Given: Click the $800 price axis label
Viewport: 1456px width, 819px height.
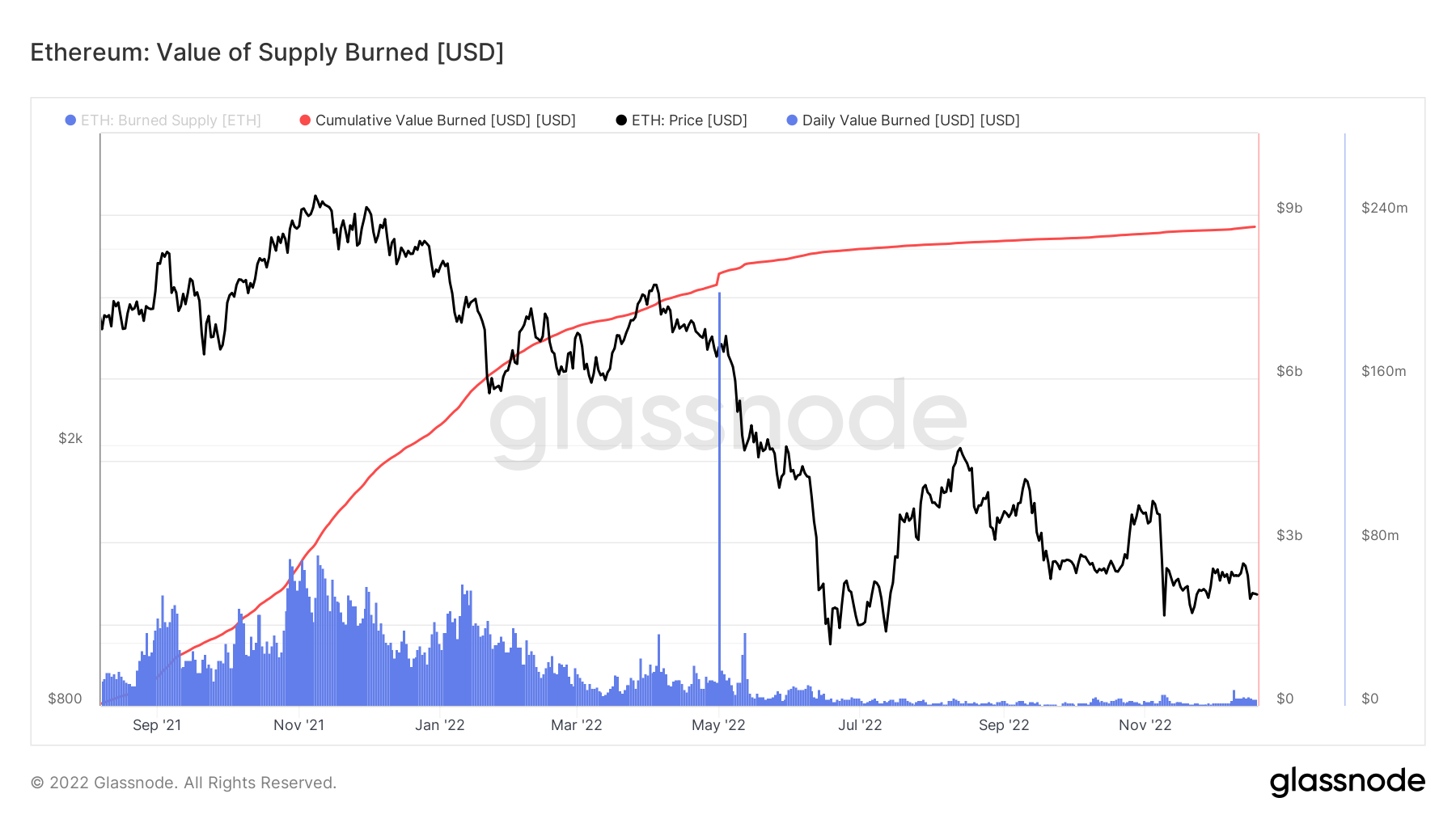Looking at the screenshot, I should [65, 699].
